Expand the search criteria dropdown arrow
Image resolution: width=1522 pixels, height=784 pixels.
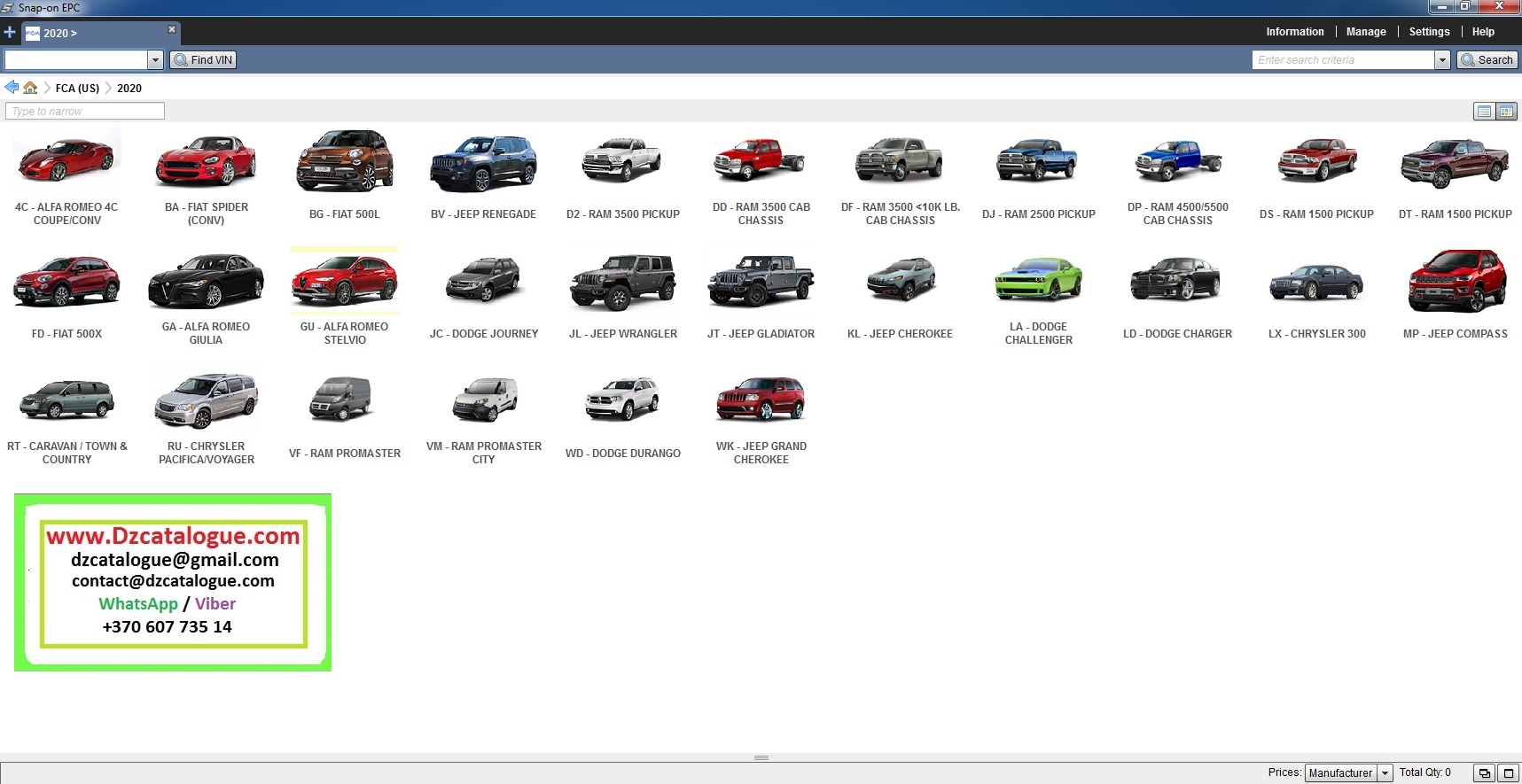tap(1442, 60)
